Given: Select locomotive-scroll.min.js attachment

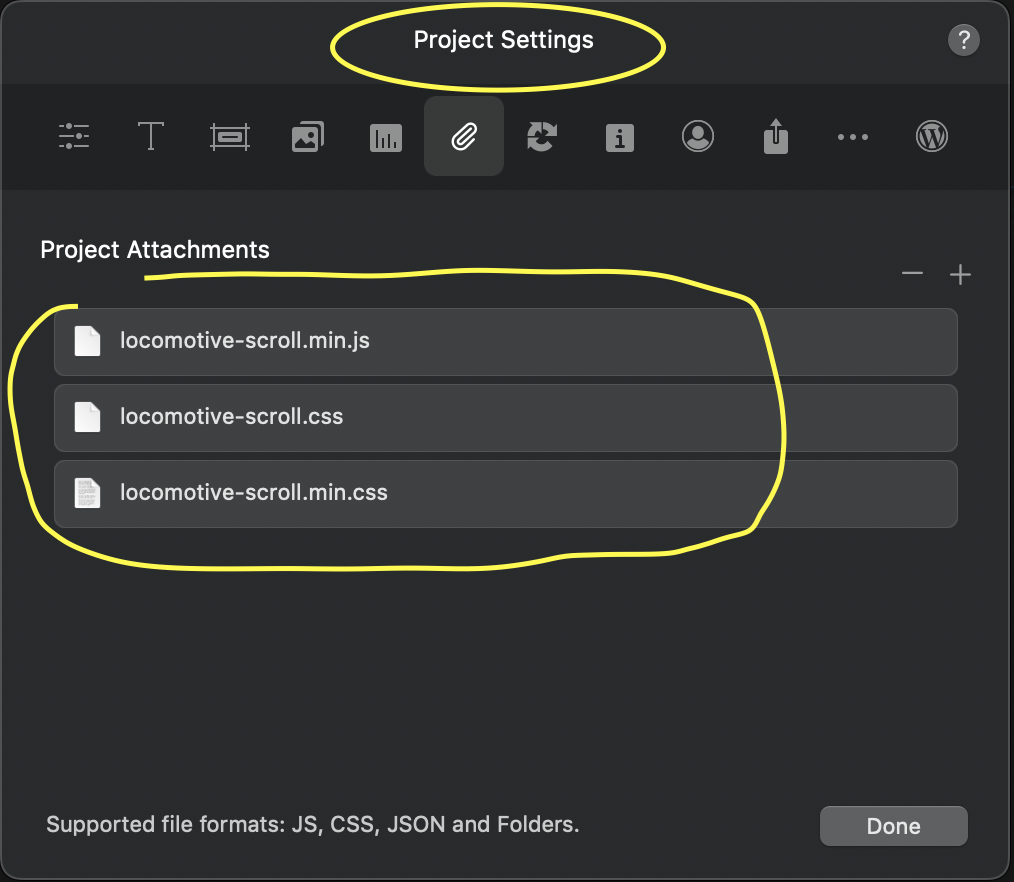Looking at the screenshot, I should pos(505,341).
